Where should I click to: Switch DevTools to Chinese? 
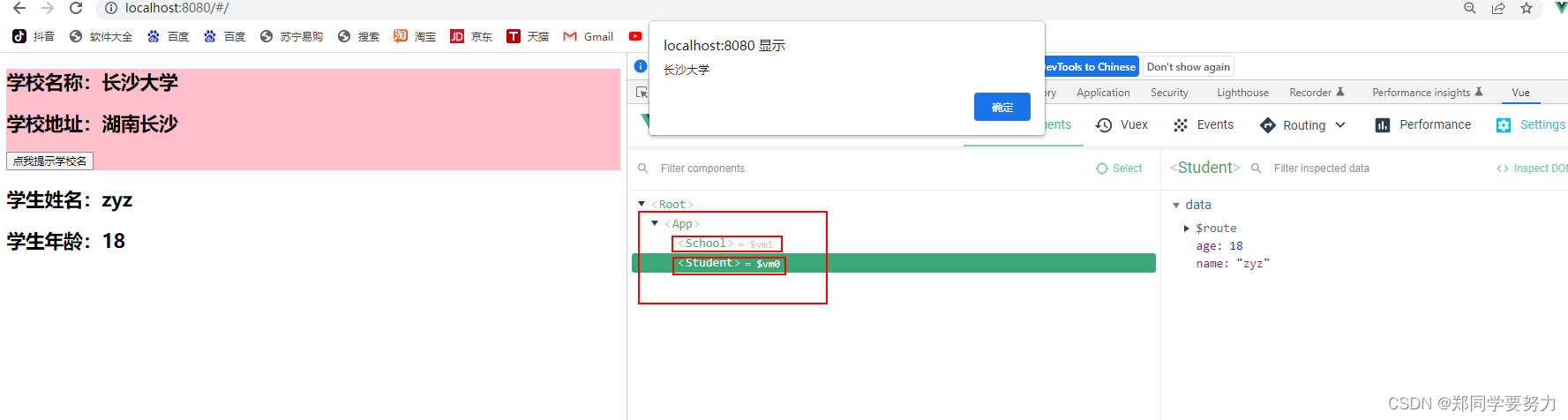(x=1091, y=66)
